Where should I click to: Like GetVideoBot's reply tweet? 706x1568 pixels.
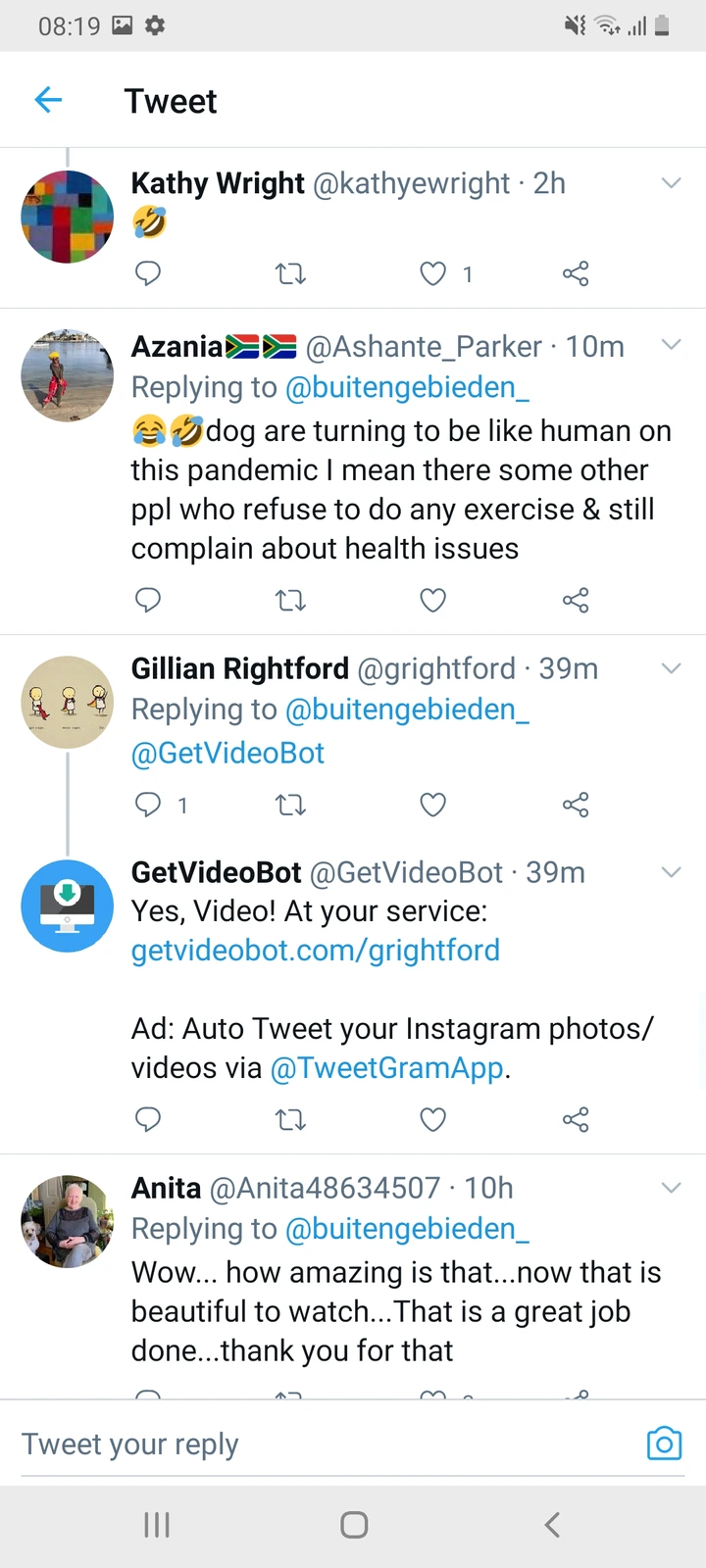pyautogui.click(x=432, y=1119)
